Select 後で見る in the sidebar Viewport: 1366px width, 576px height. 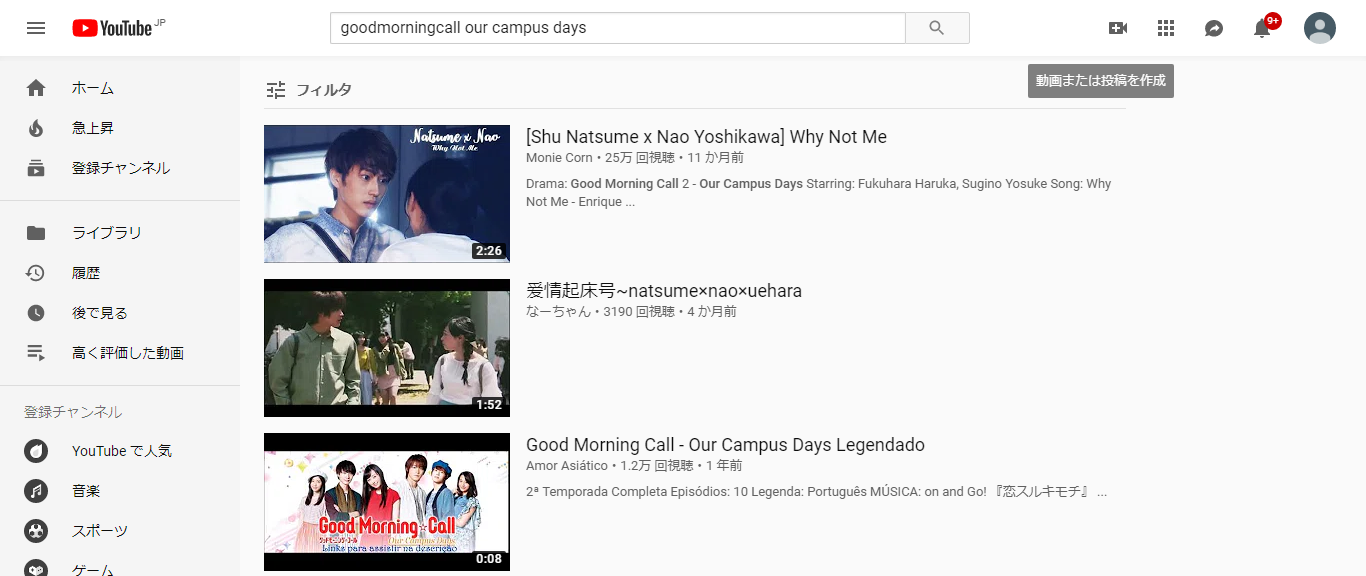point(100,313)
